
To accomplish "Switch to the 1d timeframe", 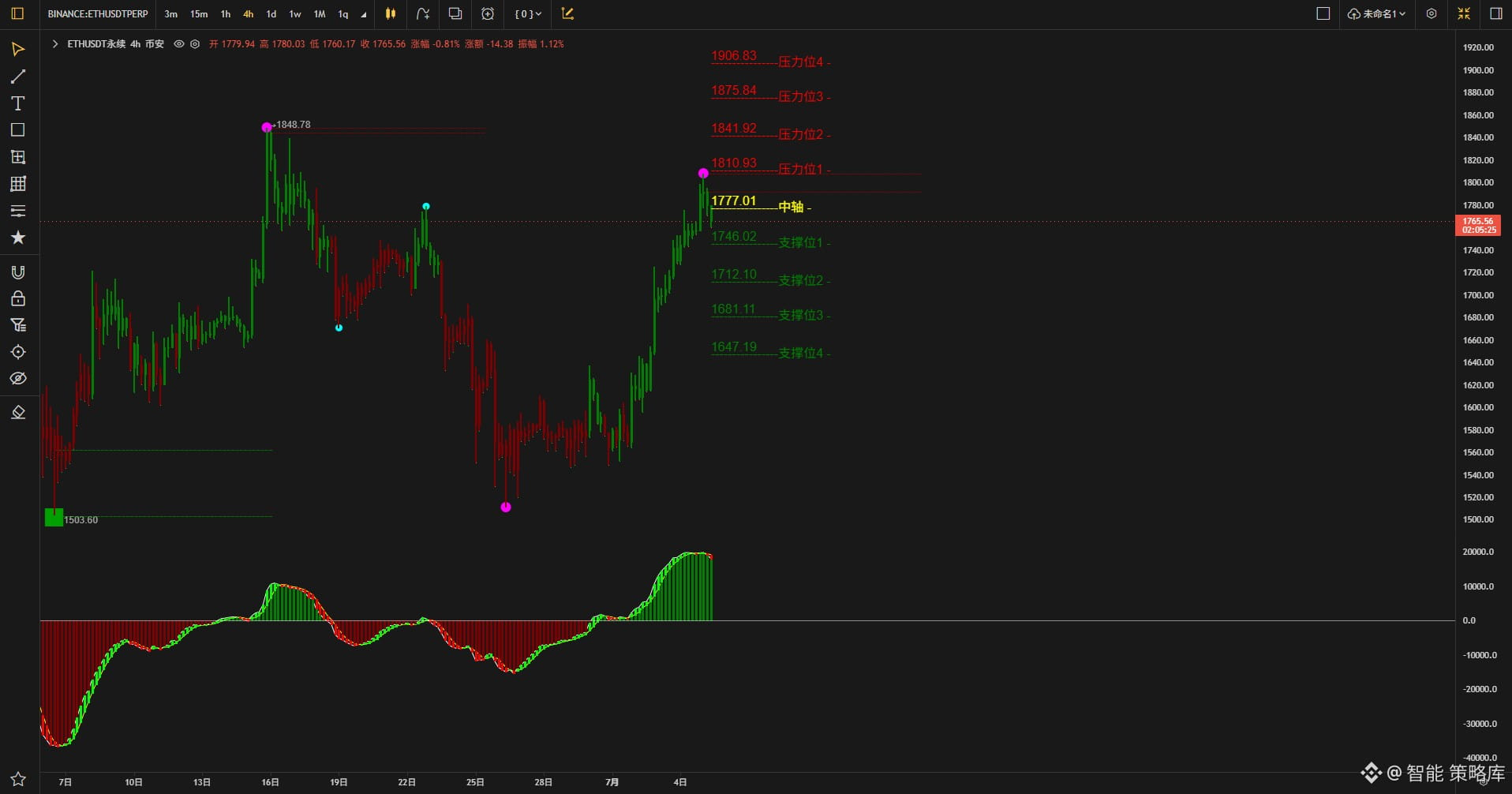I will pos(271,14).
